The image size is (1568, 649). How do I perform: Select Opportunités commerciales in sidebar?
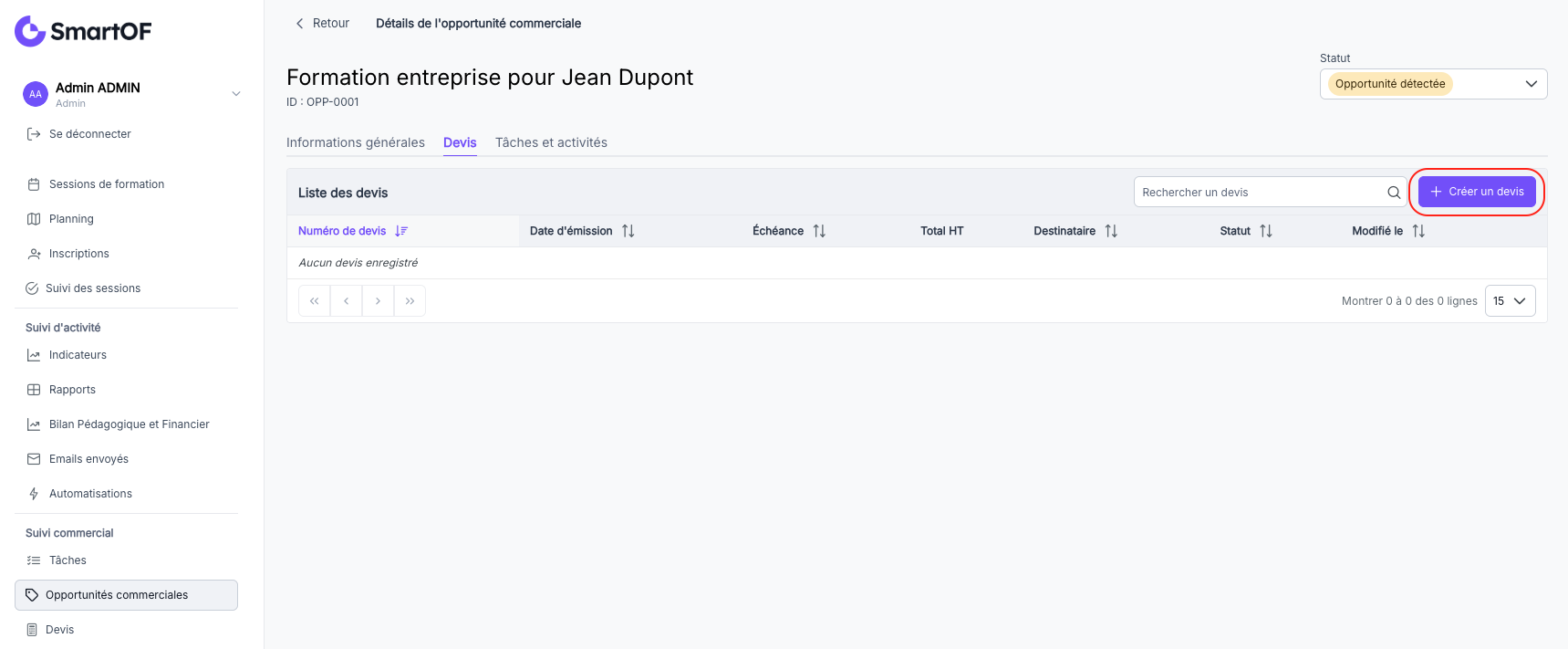(126, 595)
